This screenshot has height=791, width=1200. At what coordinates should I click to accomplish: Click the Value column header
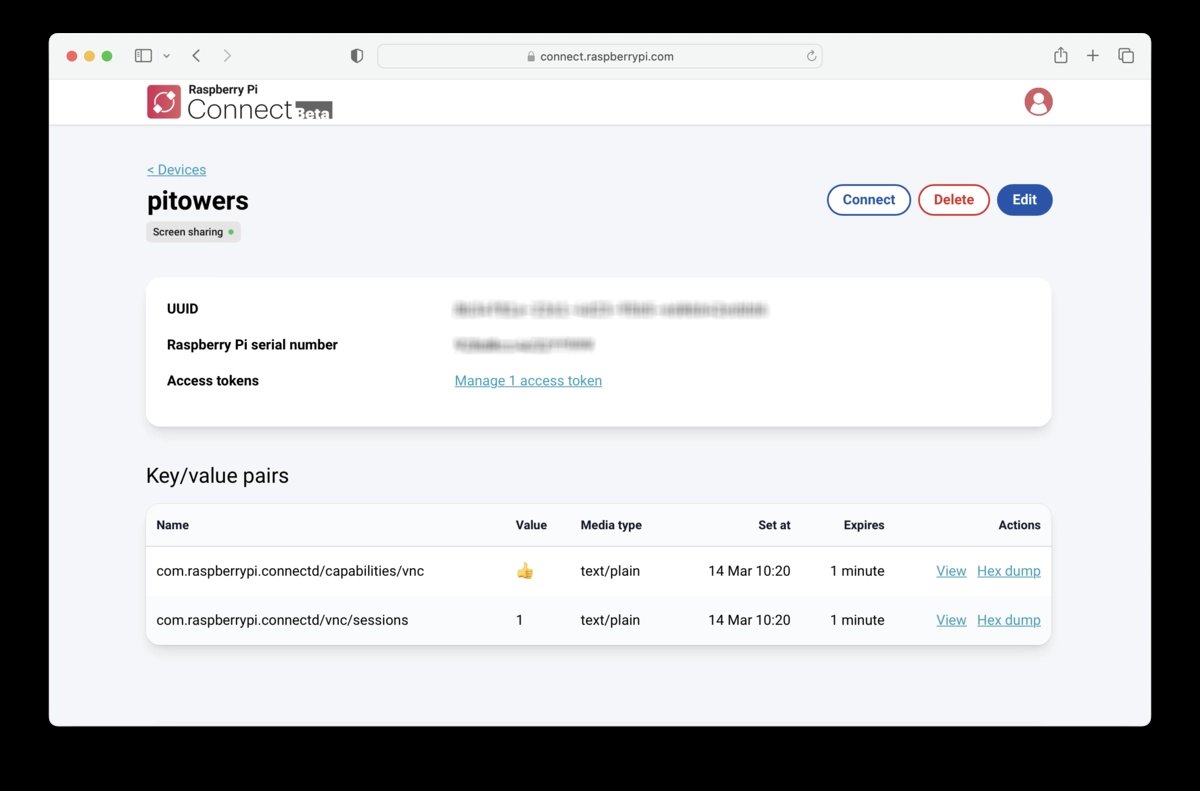531,525
